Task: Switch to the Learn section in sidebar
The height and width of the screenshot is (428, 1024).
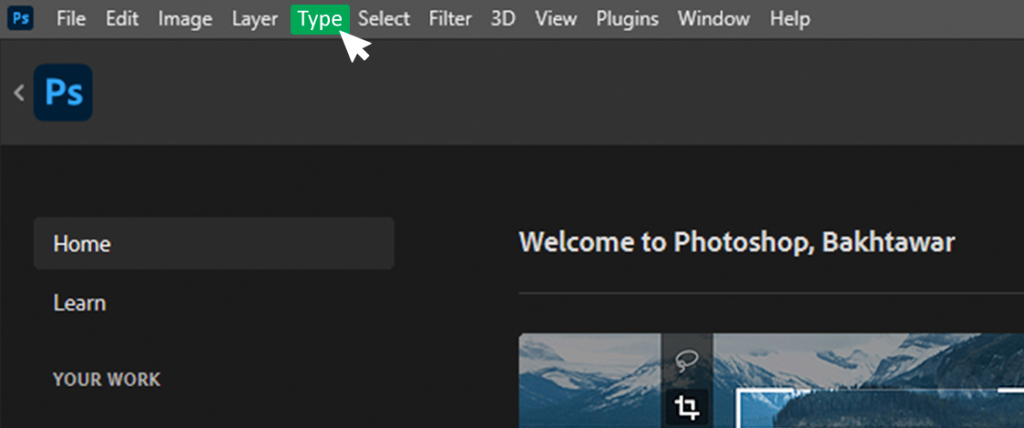Action: point(80,302)
